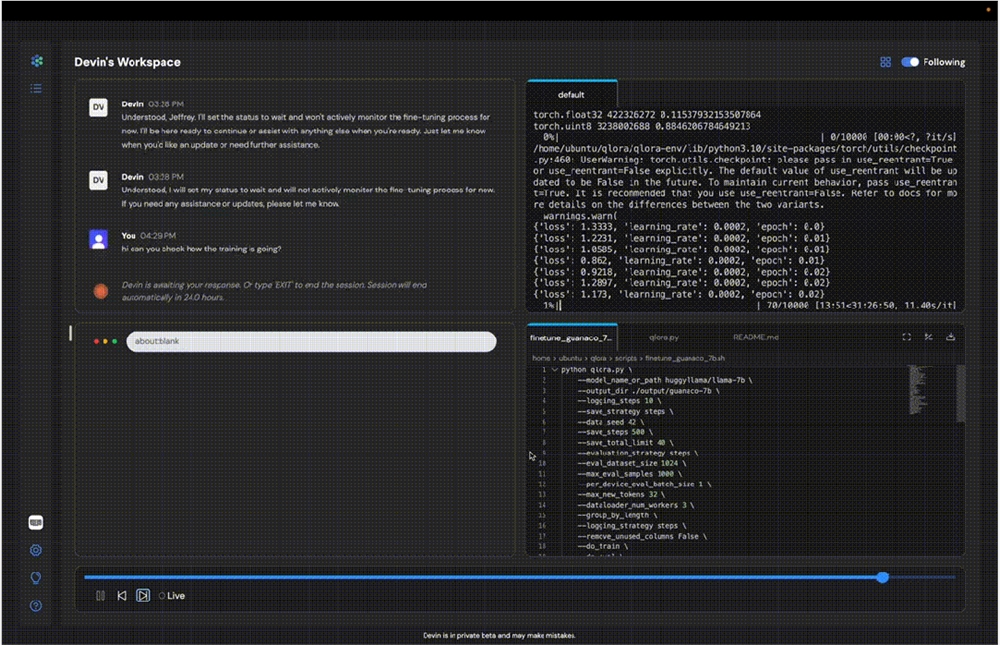Click message 'hi can you check how the training is going?'
Screen dimensions: 1000x645
pos(202,249)
